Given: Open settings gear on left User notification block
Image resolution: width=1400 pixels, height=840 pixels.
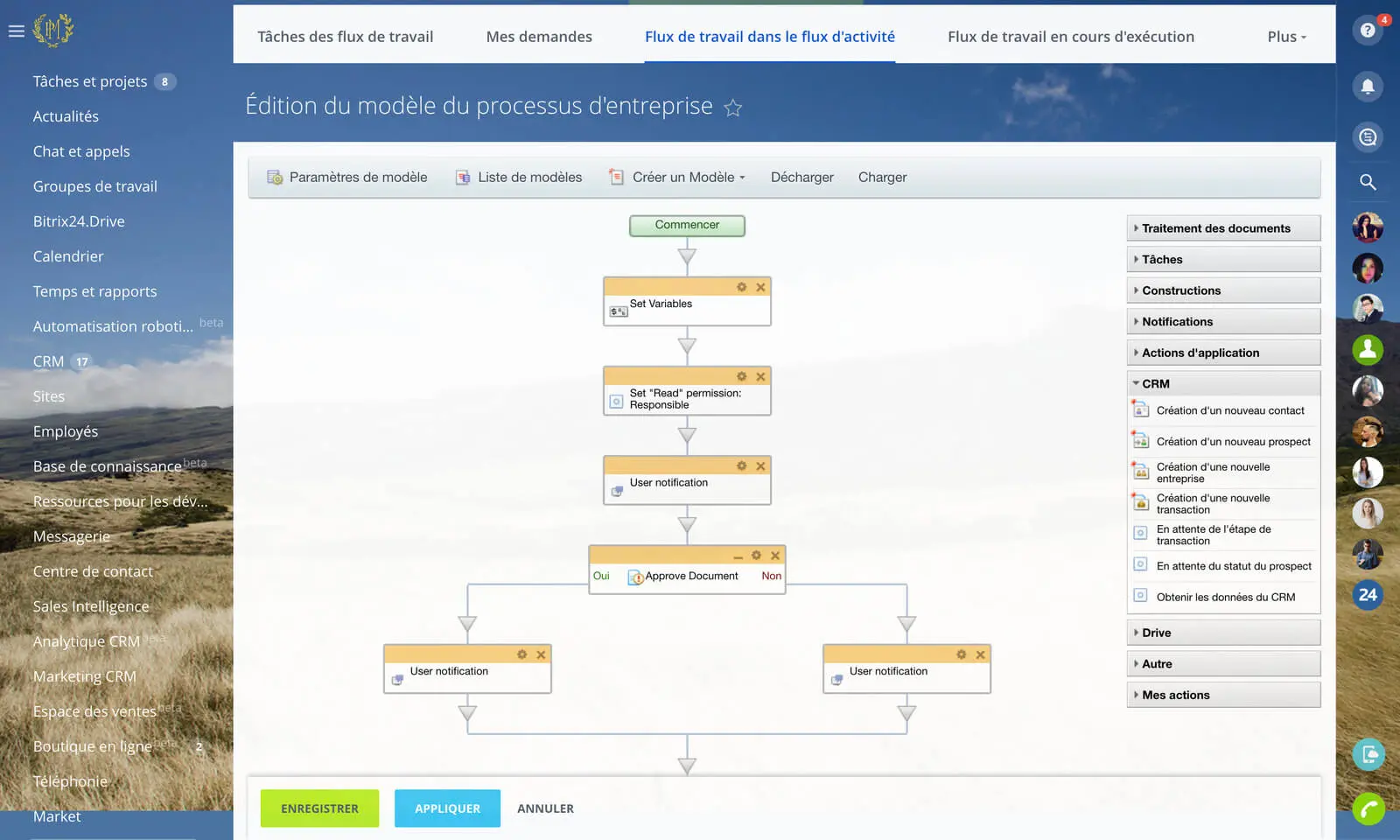Looking at the screenshot, I should [x=521, y=654].
